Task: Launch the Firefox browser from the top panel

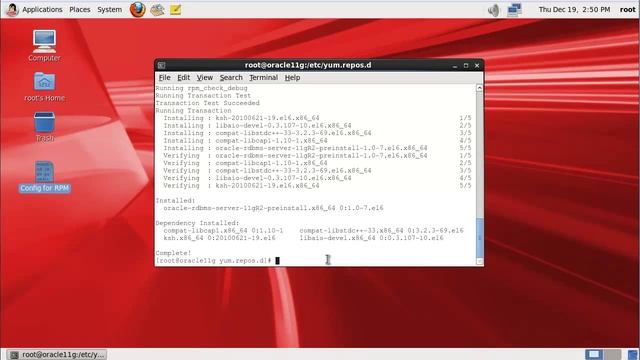Action: tap(138, 9)
